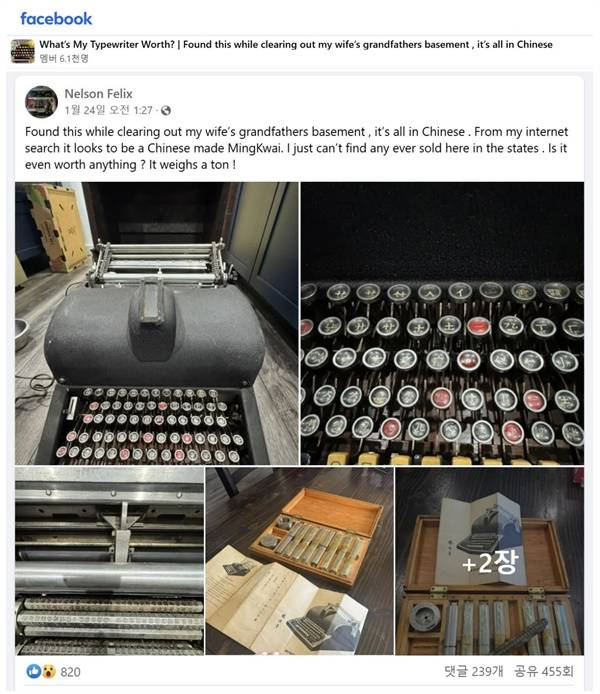Image resolution: width=600 pixels, height=694 pixels.
Task: View the 820 reactions count
Action: [x=70, y=672]
